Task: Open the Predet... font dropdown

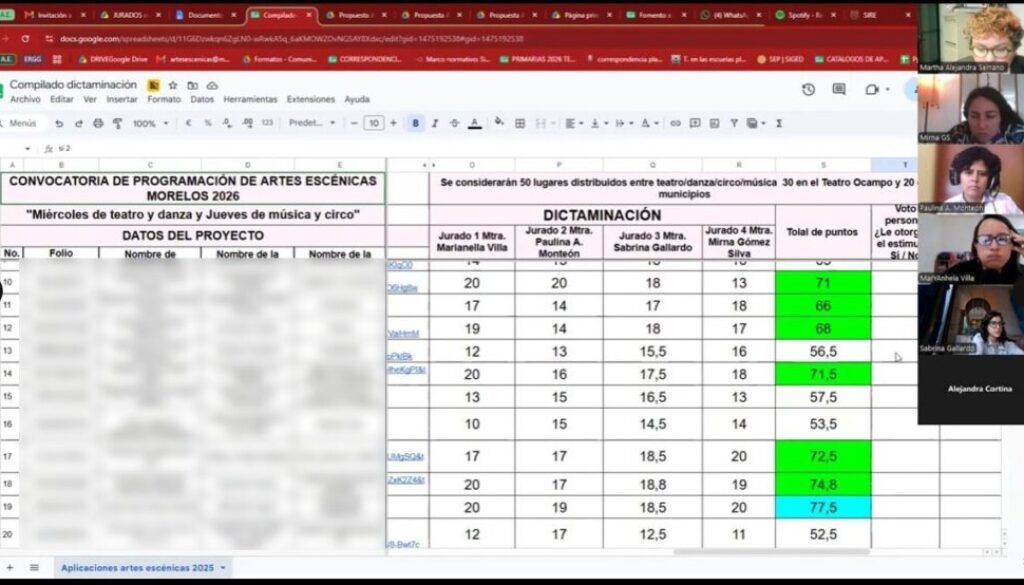Action: [x=312, y=123]
